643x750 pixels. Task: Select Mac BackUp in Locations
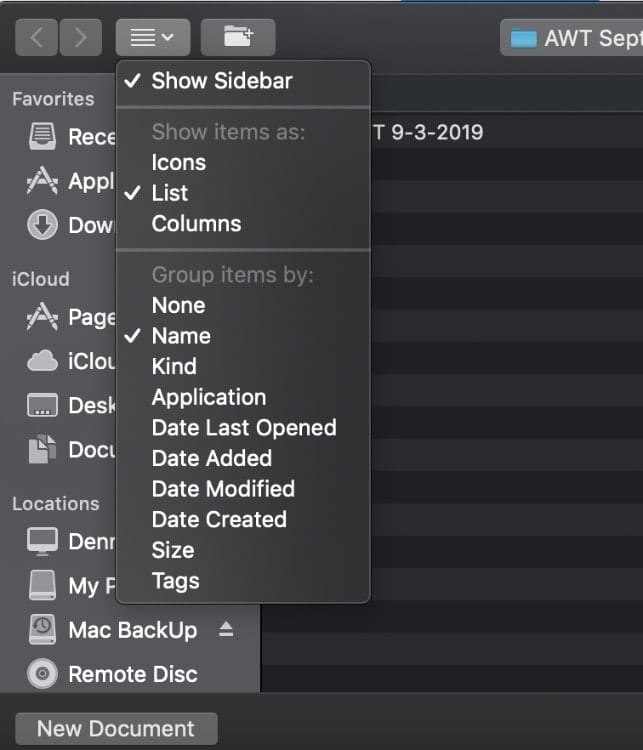point(132,630)
